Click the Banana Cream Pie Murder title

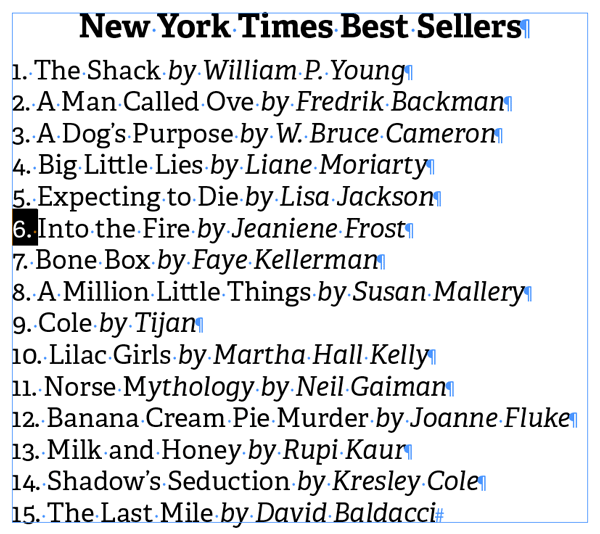point(209,418)
